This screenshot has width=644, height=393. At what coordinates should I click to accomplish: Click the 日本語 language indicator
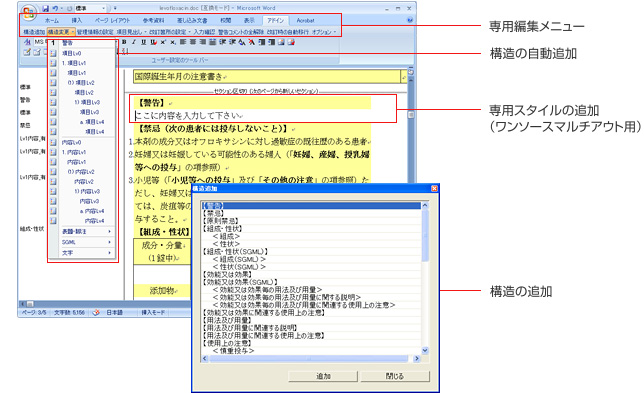pos(115,313)
